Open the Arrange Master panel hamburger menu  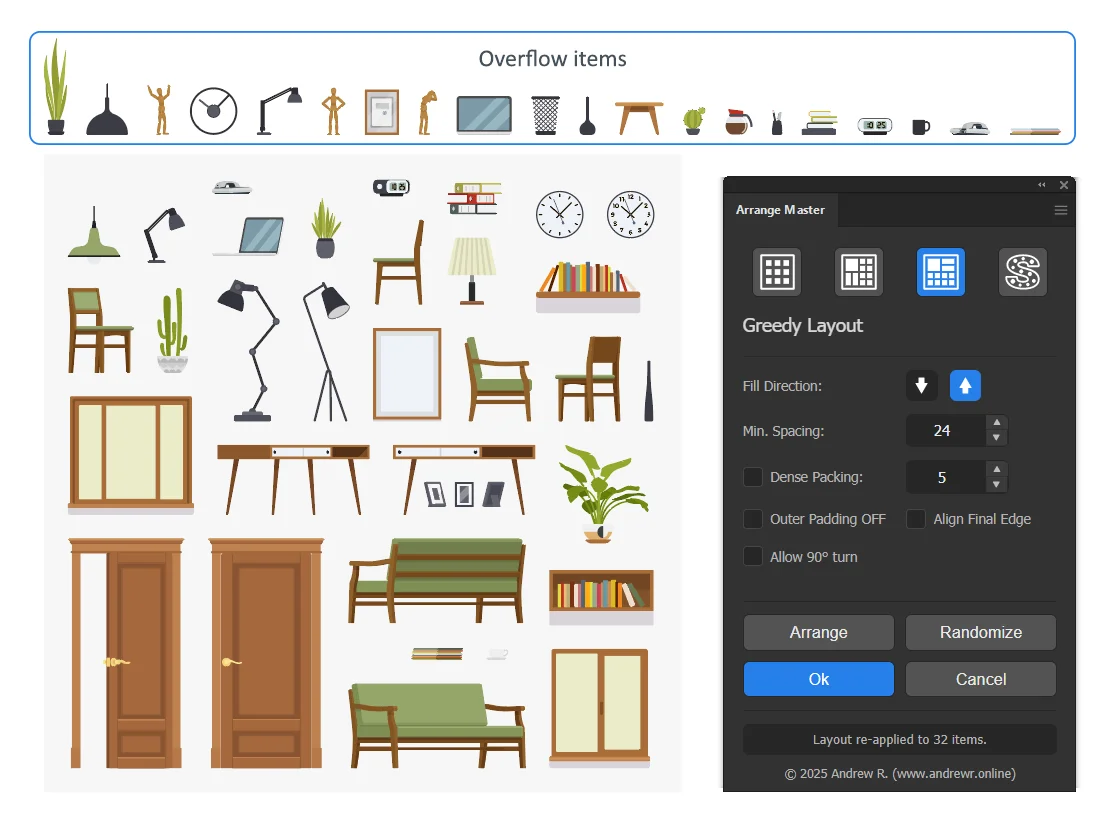click(x=1061, y=211)
